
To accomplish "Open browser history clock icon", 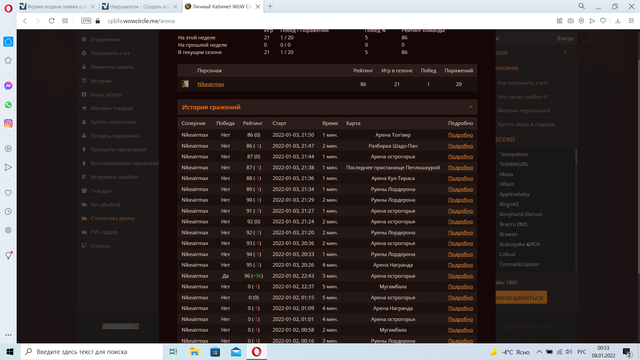I will click(x=8, y=211).
